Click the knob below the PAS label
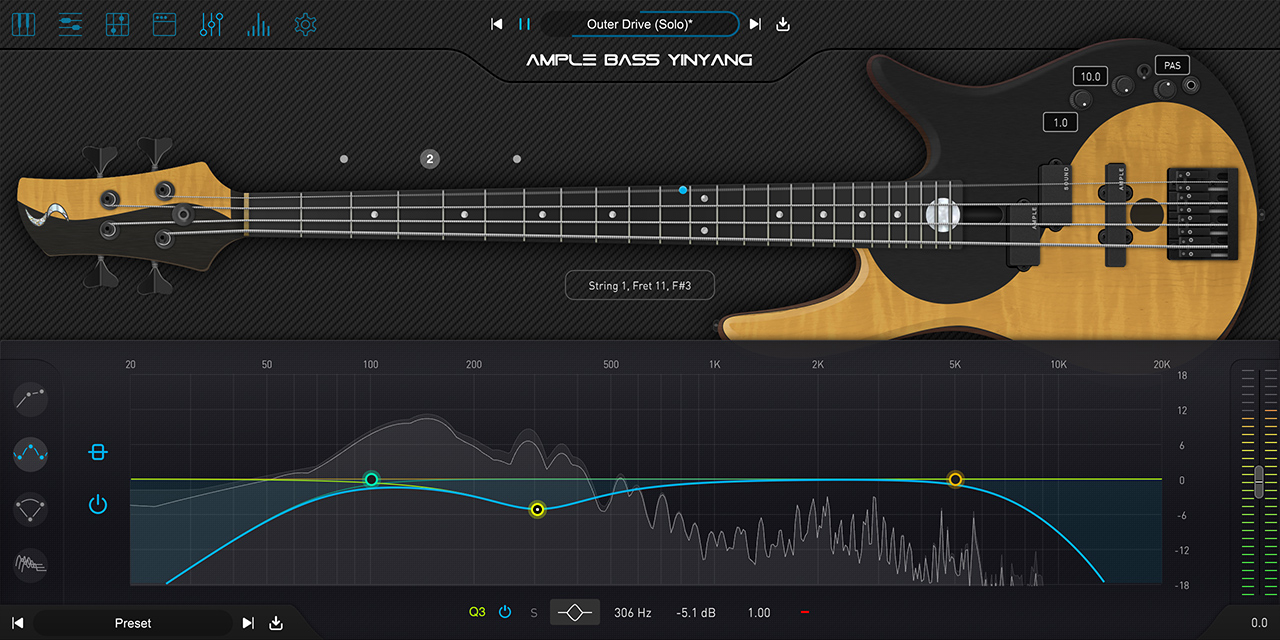 1165,89
